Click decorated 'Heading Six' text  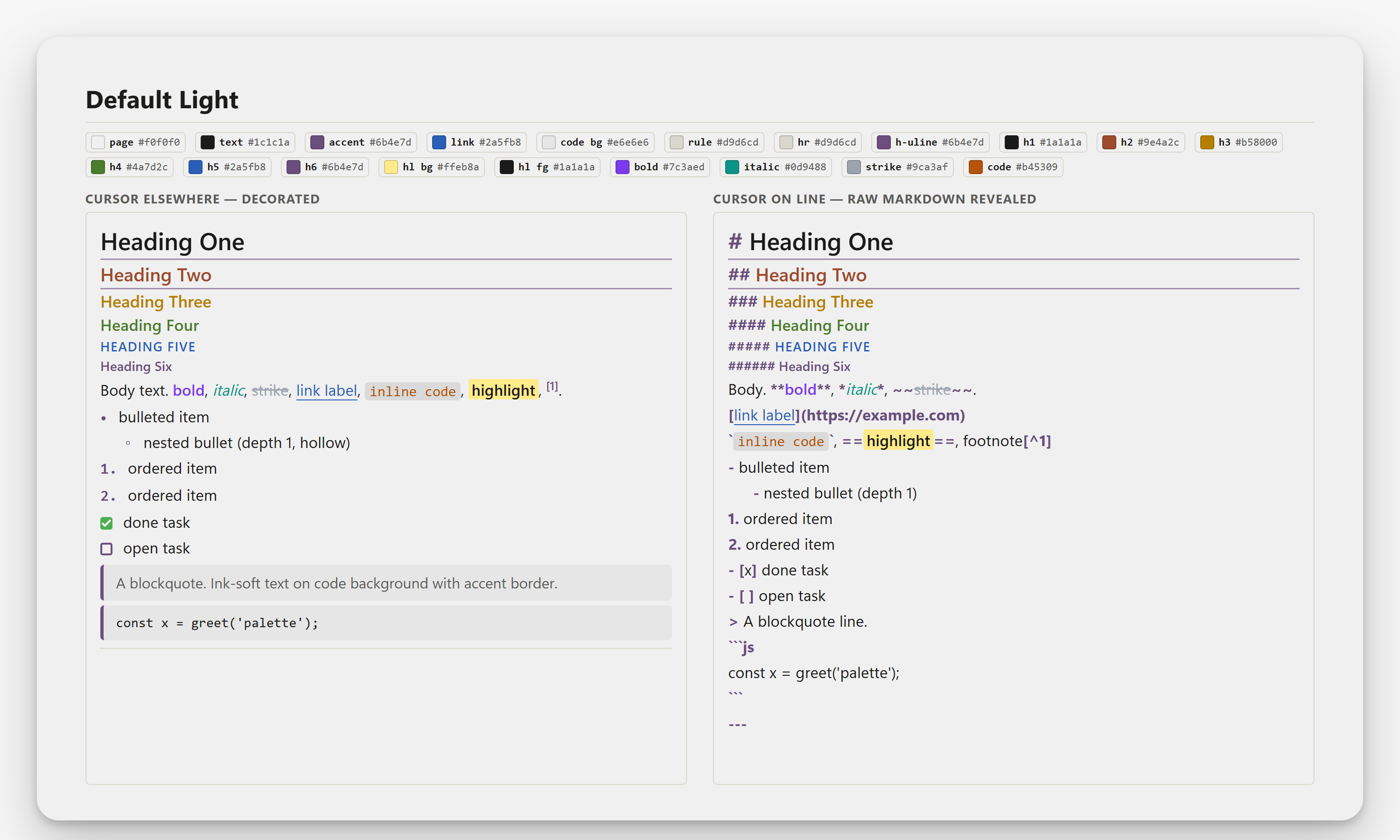(x=136, y=367)
